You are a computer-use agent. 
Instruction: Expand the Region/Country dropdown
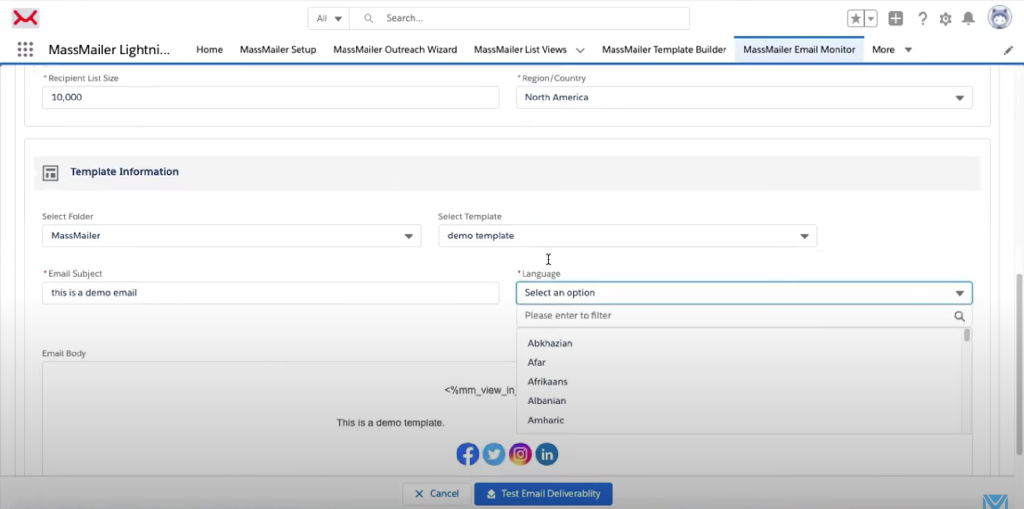744,97
